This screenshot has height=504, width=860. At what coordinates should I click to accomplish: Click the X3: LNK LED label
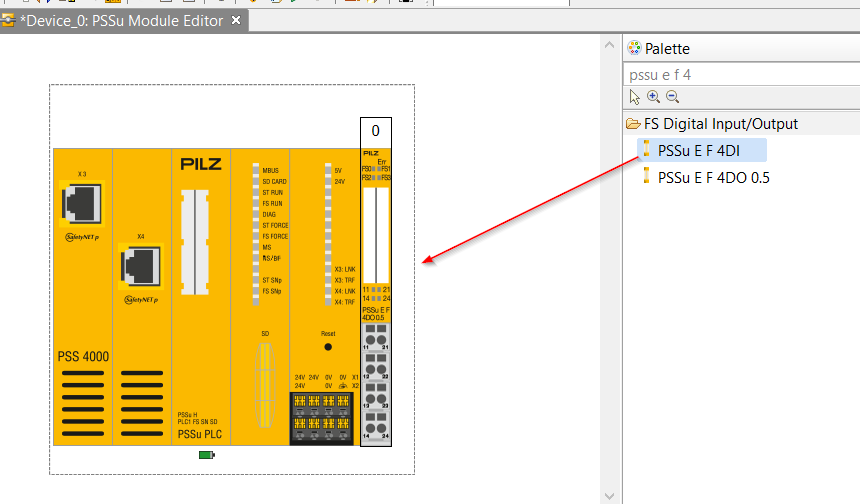[x=345, y=269]
